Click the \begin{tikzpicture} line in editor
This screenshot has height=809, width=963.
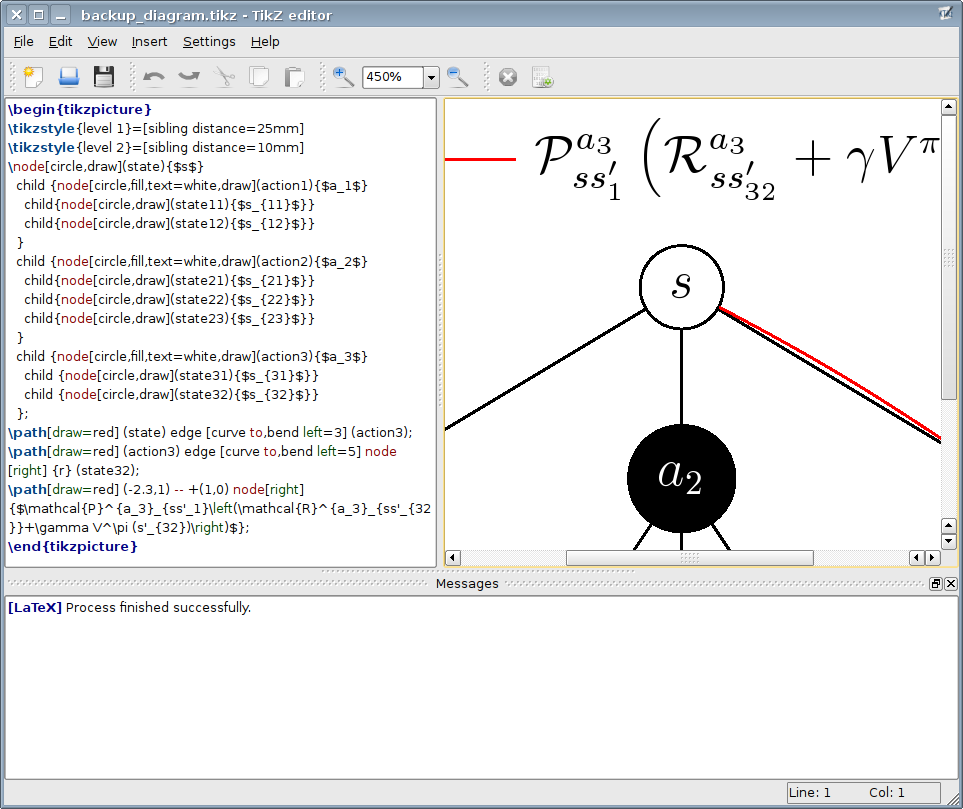point(80,109)
